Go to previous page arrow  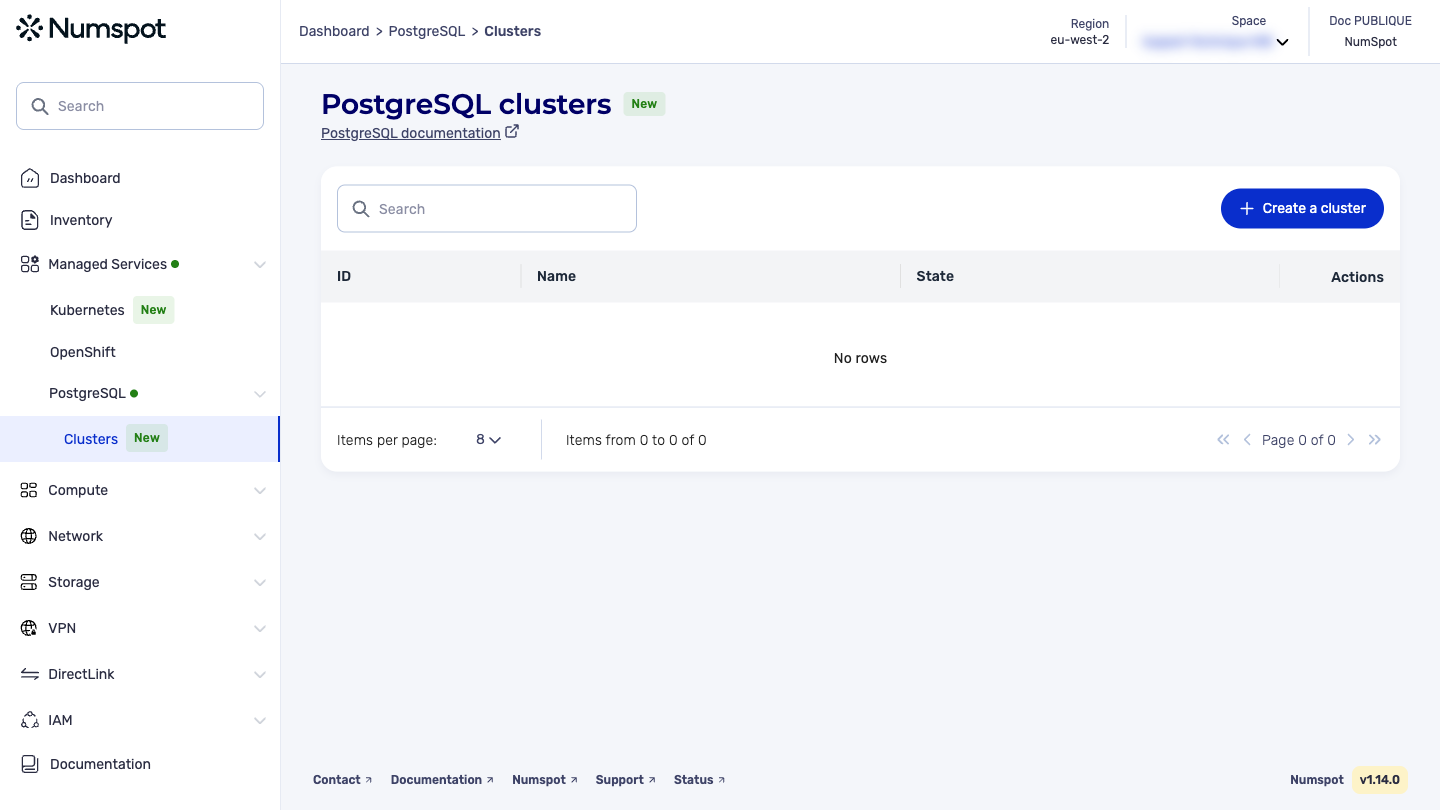click(x=1247, y=440)
